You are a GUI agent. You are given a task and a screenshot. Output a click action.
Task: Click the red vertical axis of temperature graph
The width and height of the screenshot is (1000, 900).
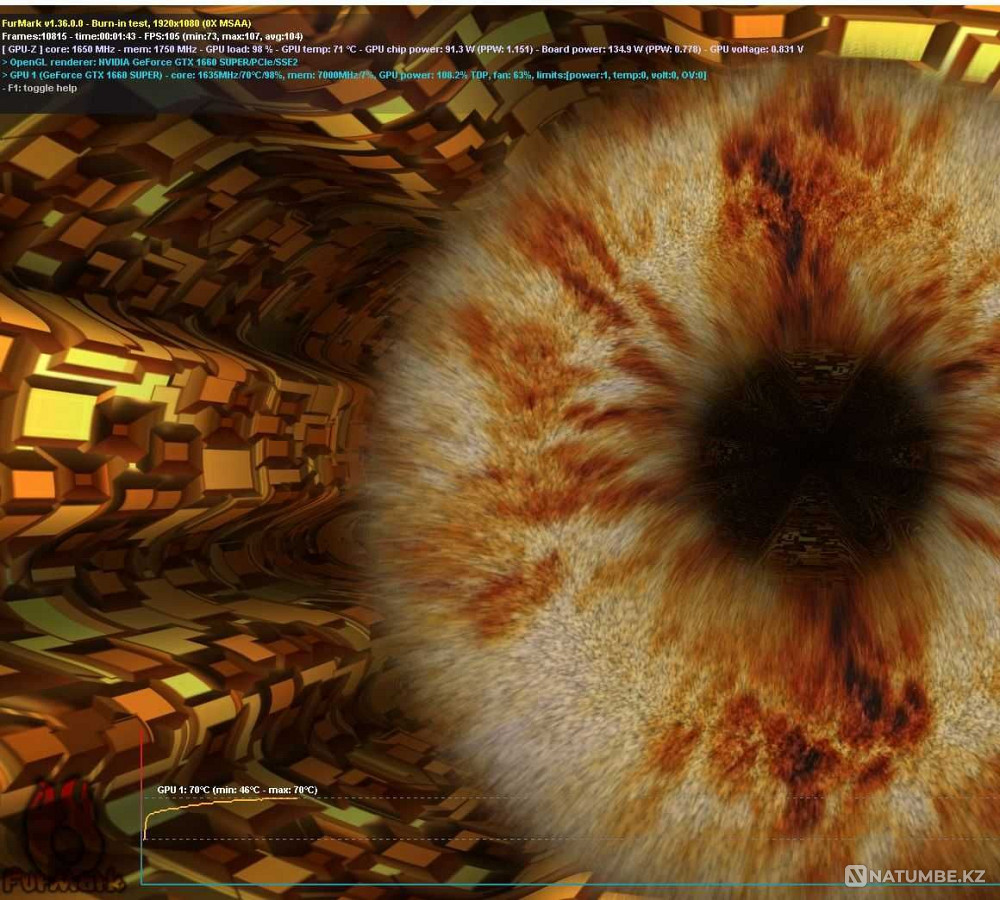tap(141, 800)
